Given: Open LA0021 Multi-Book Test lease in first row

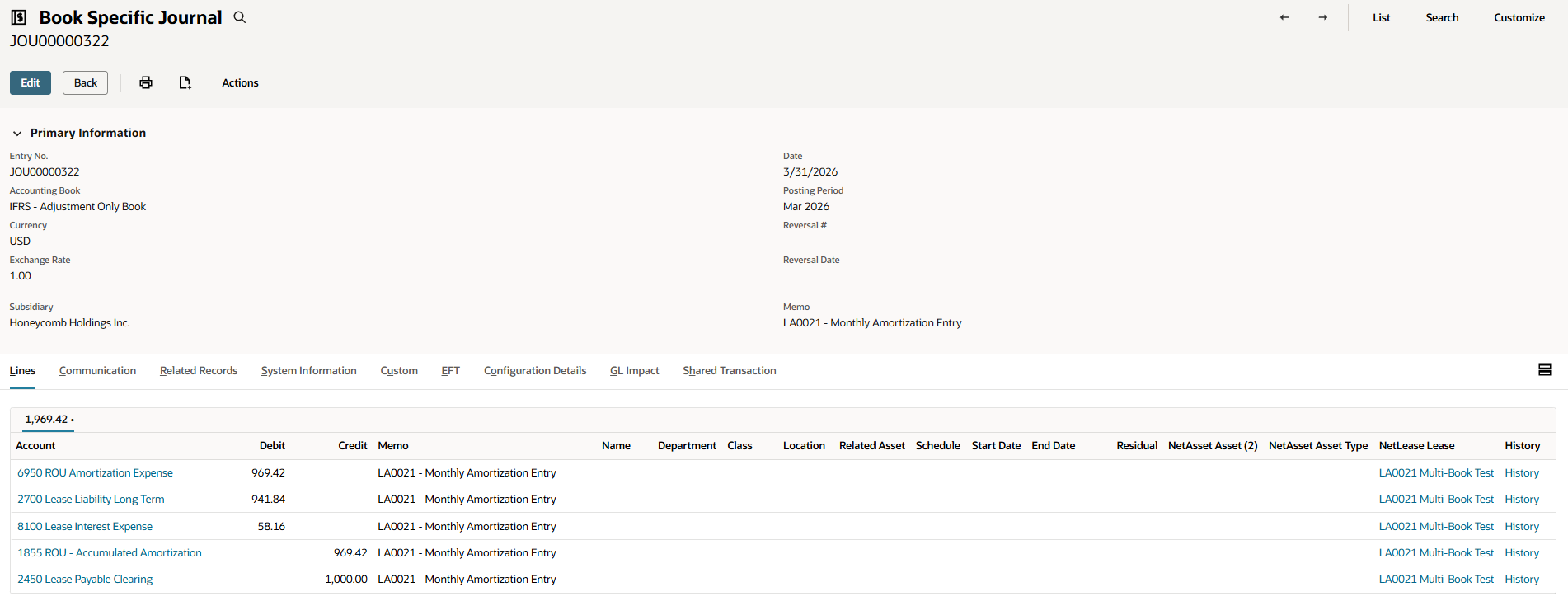Looking at the screenshot, I should pyautogui.click(x=1435, y=473).
